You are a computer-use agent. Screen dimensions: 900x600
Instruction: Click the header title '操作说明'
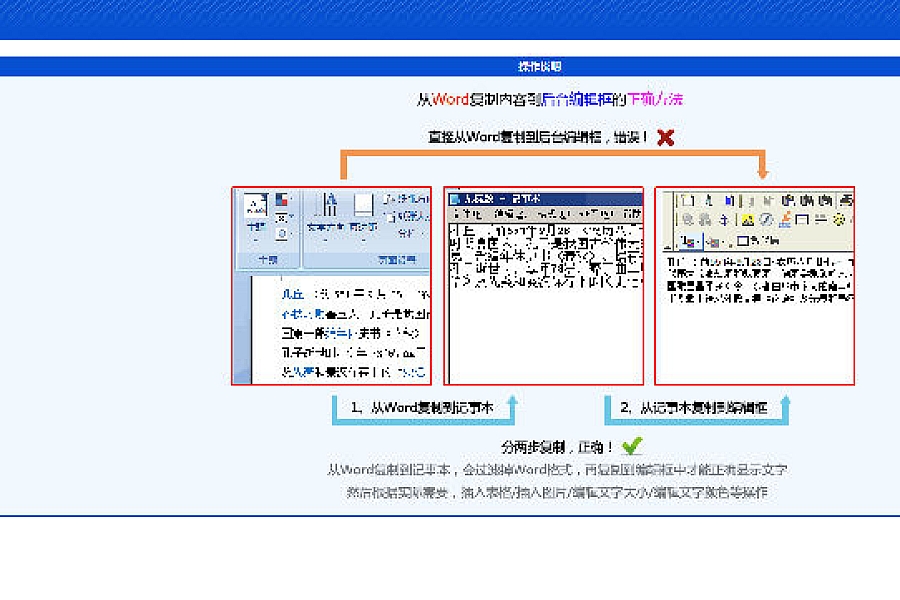click(540, 67)
